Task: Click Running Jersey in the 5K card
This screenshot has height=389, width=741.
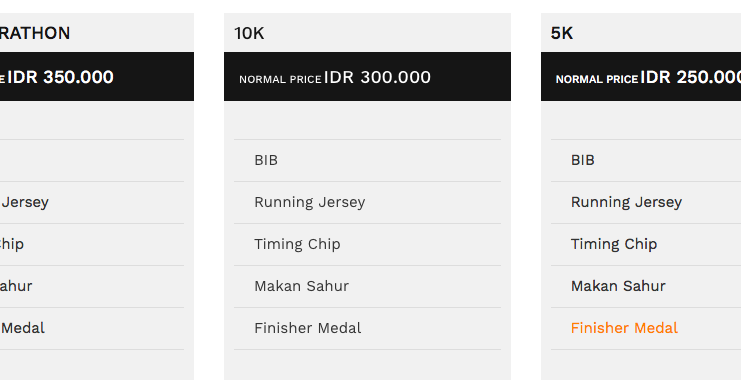Action: point(626,202)
